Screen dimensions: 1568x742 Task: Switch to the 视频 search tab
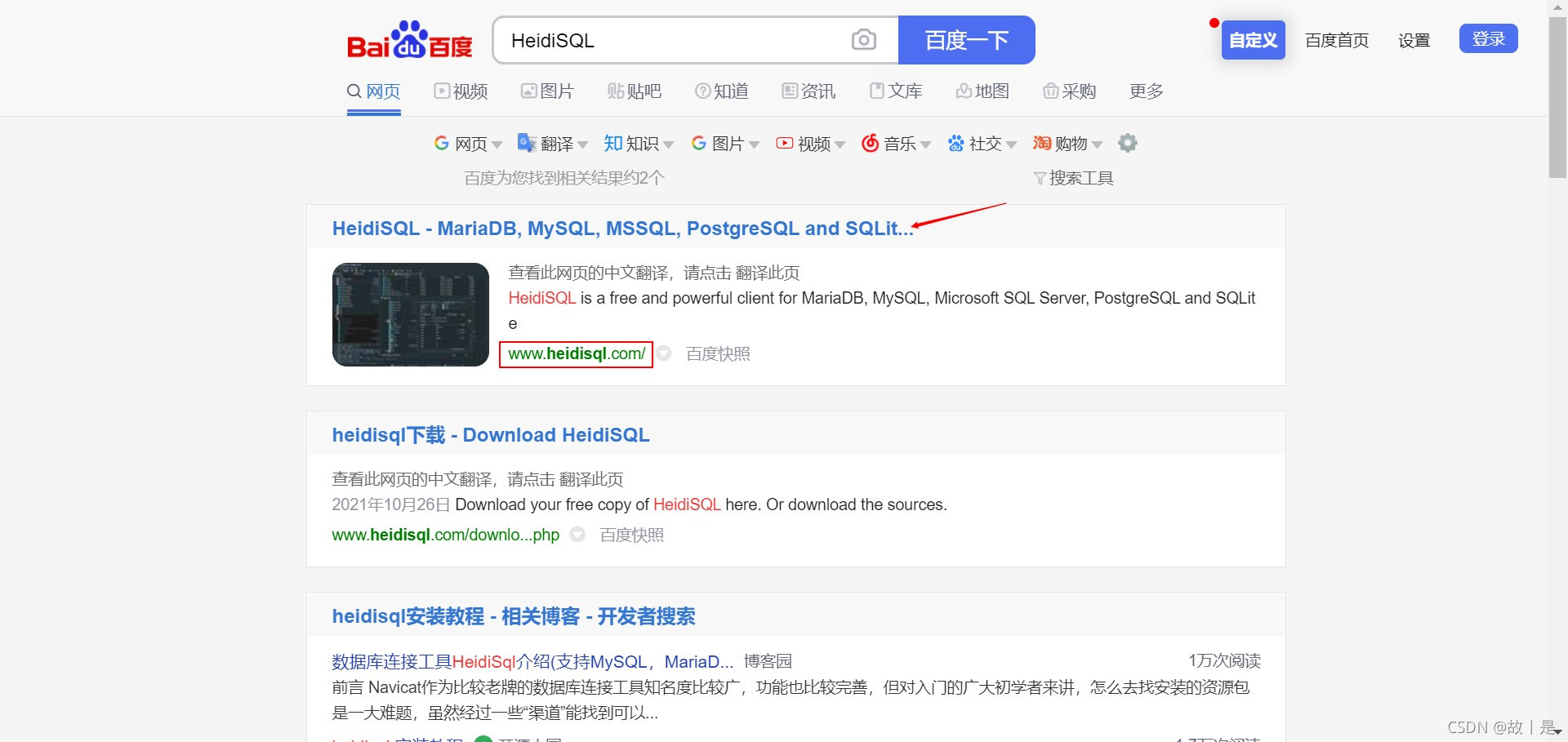click(x=461, y=91)
